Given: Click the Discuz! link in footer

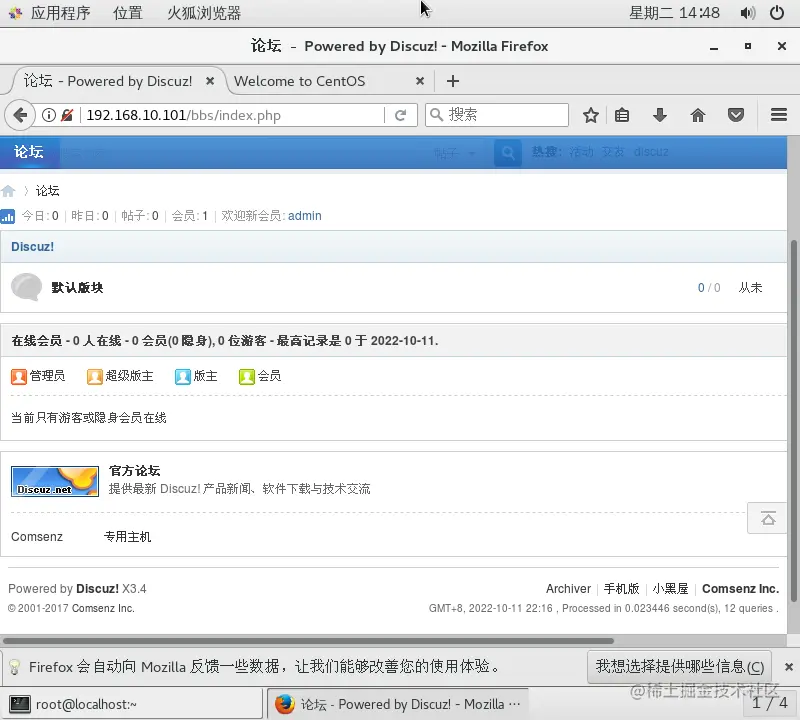Looking at the screenshot, I should click(x=97, y=589).
